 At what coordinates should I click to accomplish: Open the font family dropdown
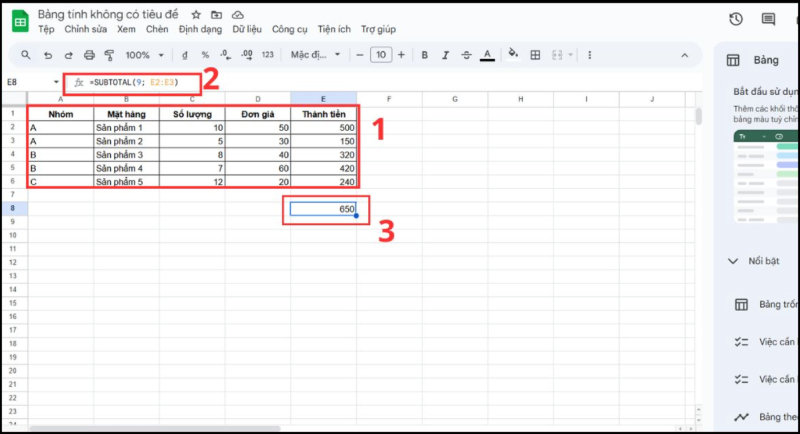coord(315,55)
